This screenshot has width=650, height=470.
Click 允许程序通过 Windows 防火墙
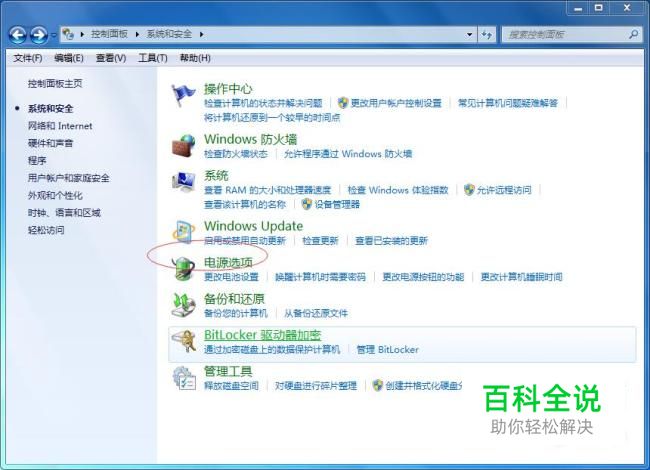(x=348, y=154)
